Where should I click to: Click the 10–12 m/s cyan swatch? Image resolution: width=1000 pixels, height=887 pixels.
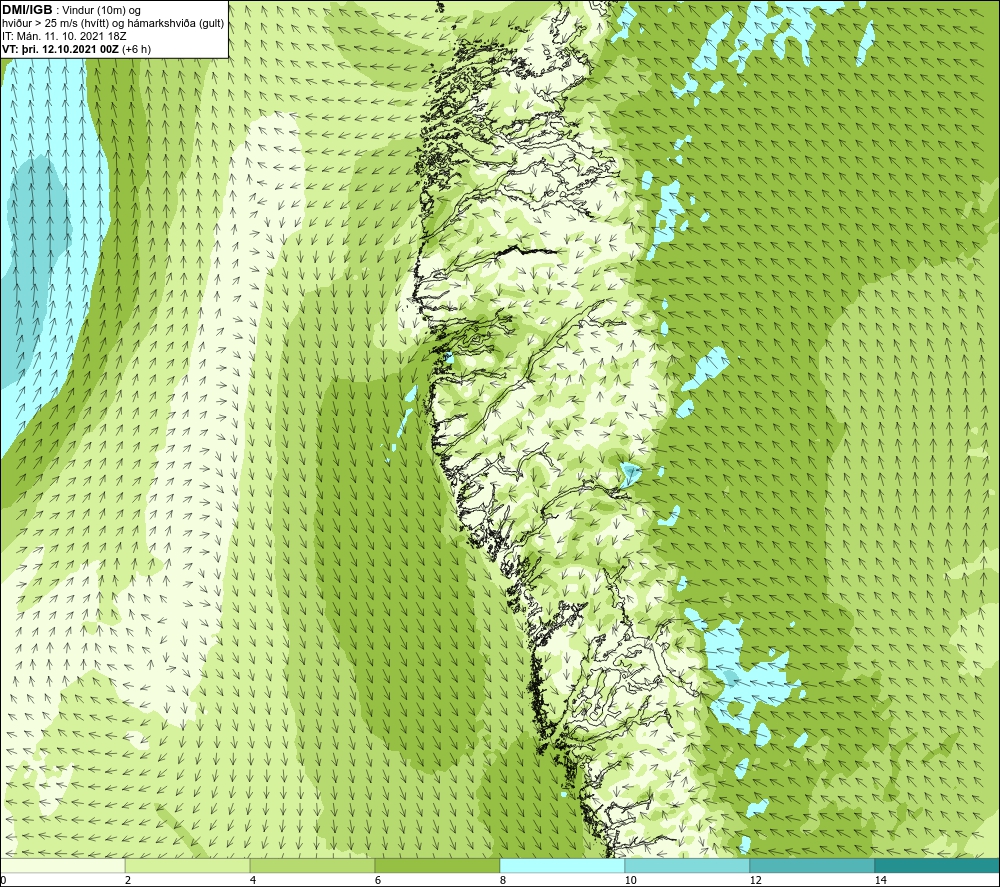click(688, 865)
